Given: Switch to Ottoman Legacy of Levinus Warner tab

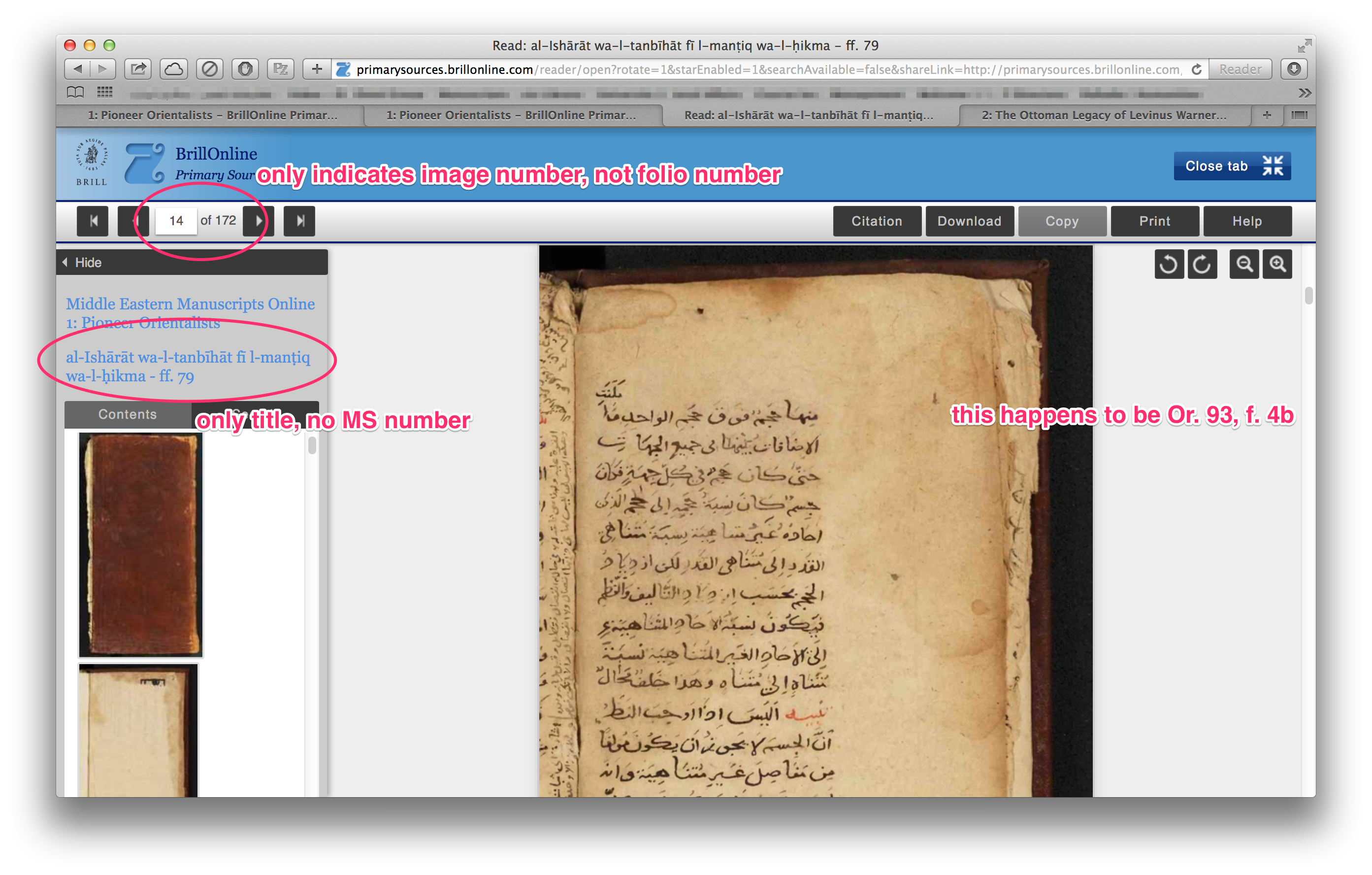Looking at the screenshot, I should pos(1104,115).
